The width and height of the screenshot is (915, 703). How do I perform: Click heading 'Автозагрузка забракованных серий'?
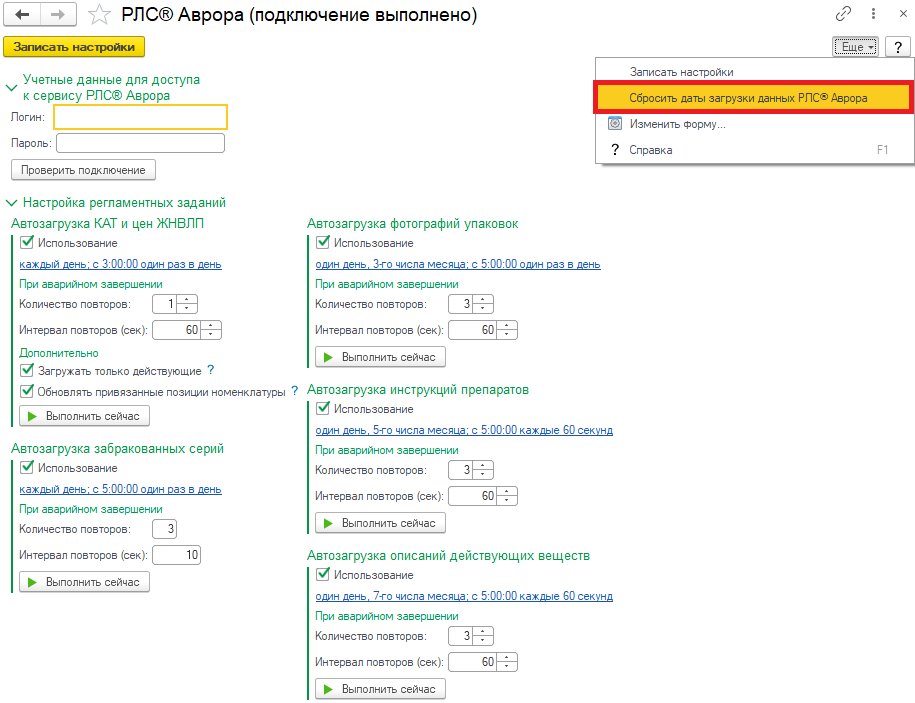pyautogui.click(x=117, y=449)
